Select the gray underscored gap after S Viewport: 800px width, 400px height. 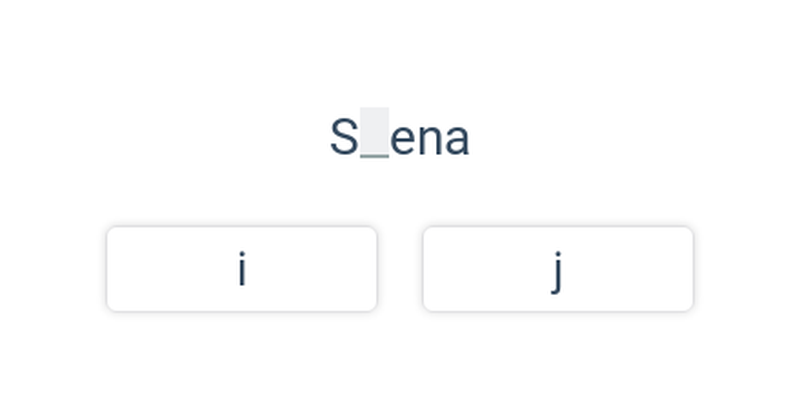point(374,133)
